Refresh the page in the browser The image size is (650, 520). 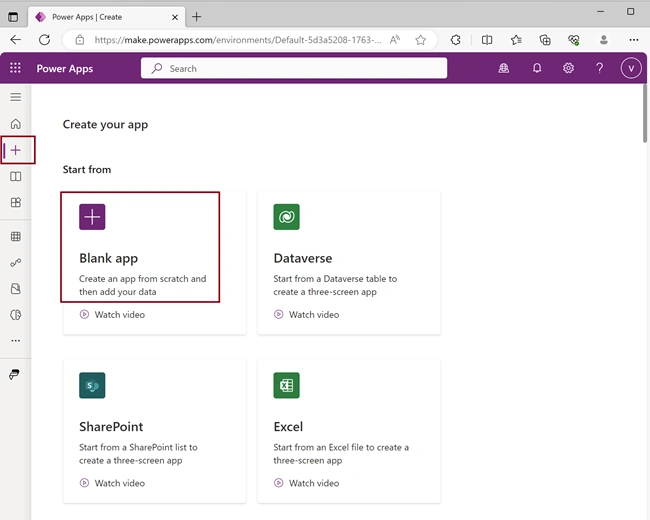click(x=44, y=40)
